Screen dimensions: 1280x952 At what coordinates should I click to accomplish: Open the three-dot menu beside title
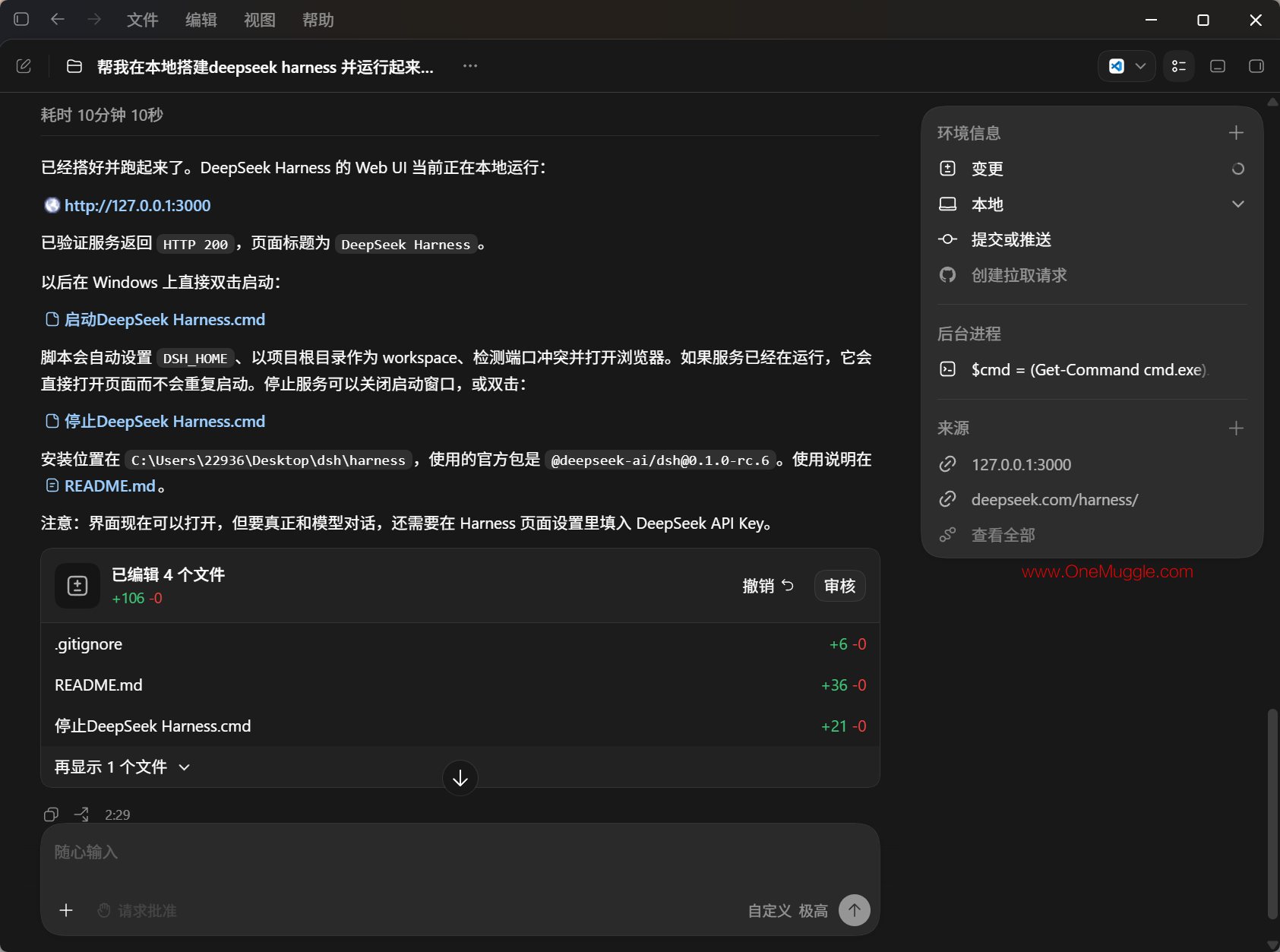pyautogui.click(x=470, y=66)
